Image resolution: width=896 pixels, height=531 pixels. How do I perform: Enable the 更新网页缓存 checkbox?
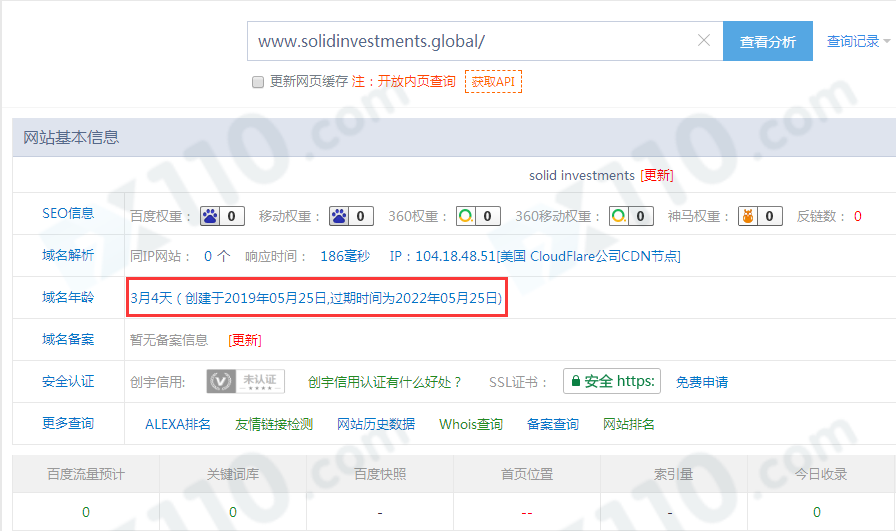click(258, 82)
